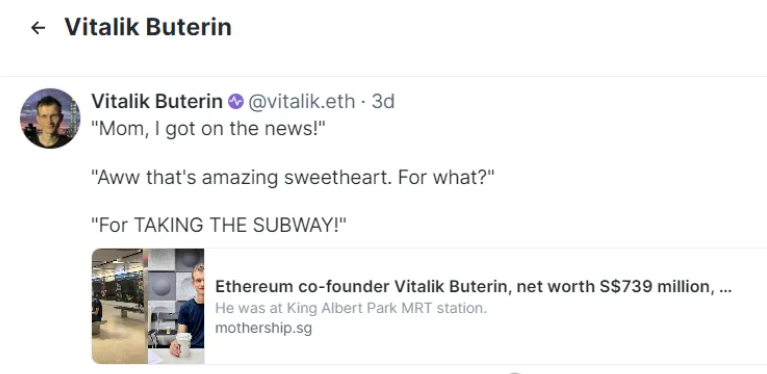Click the word "SUBWAY!" in the post

tap(299, 225)
